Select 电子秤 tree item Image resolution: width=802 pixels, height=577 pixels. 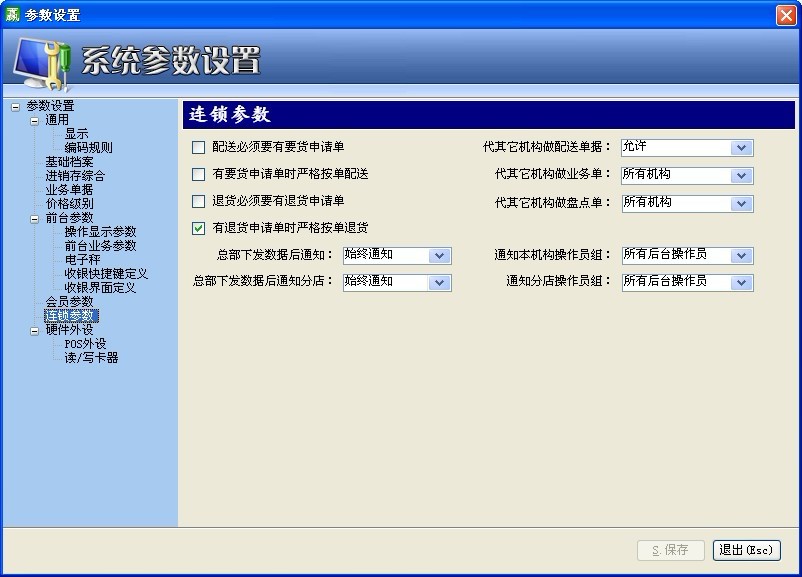point(82,259)
